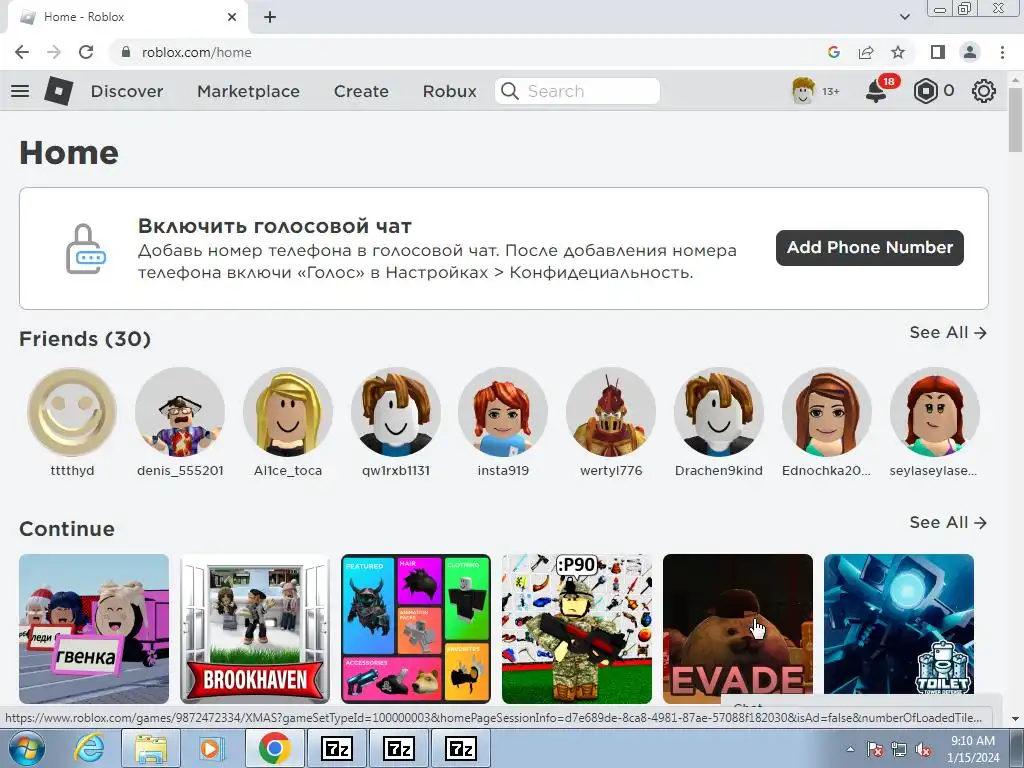Screen dimensions: 1024x768
Task: Close the Home - Roblox tab
Action: (232, 17)
